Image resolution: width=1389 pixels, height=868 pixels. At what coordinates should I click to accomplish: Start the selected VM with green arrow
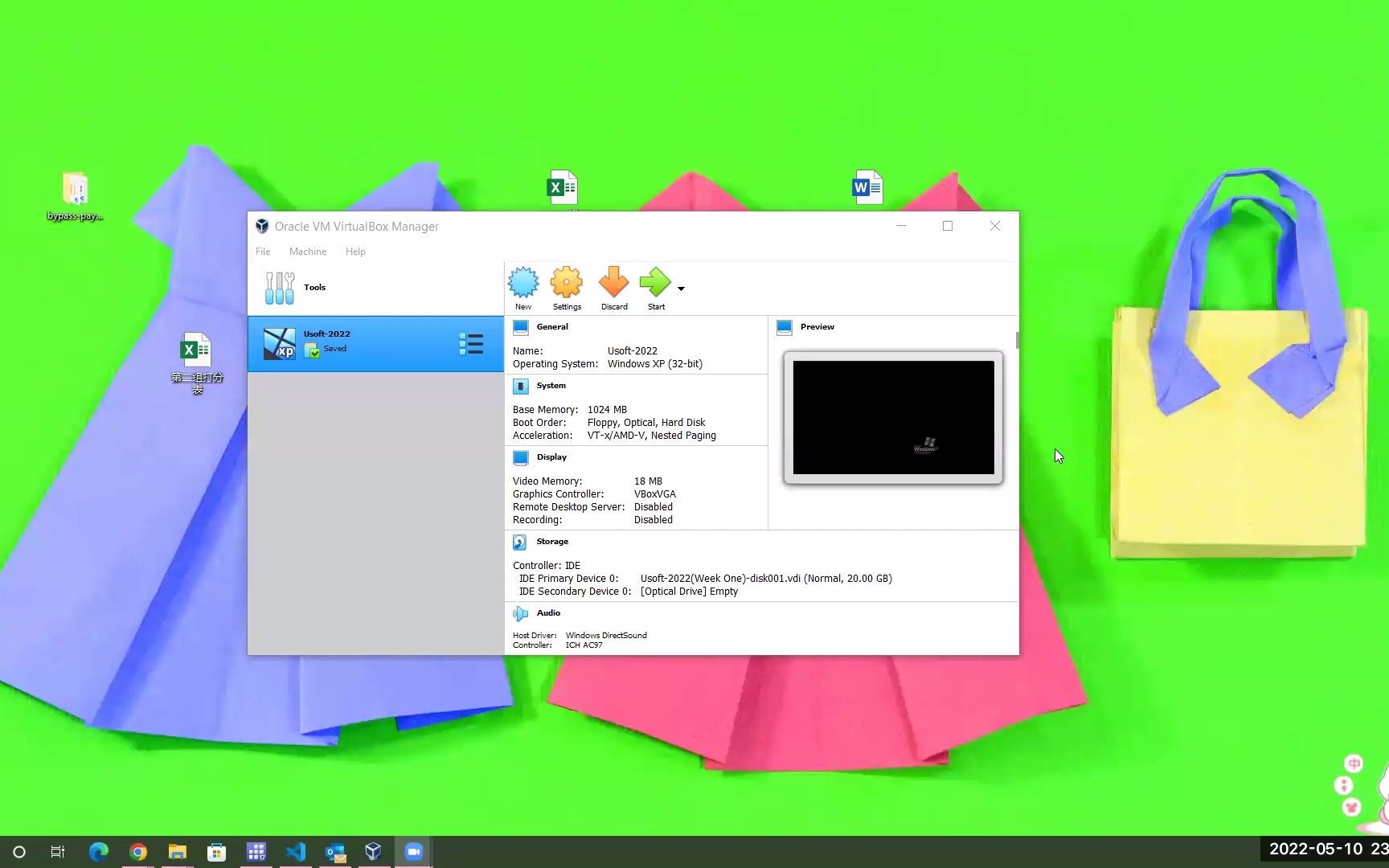point(655,283)
